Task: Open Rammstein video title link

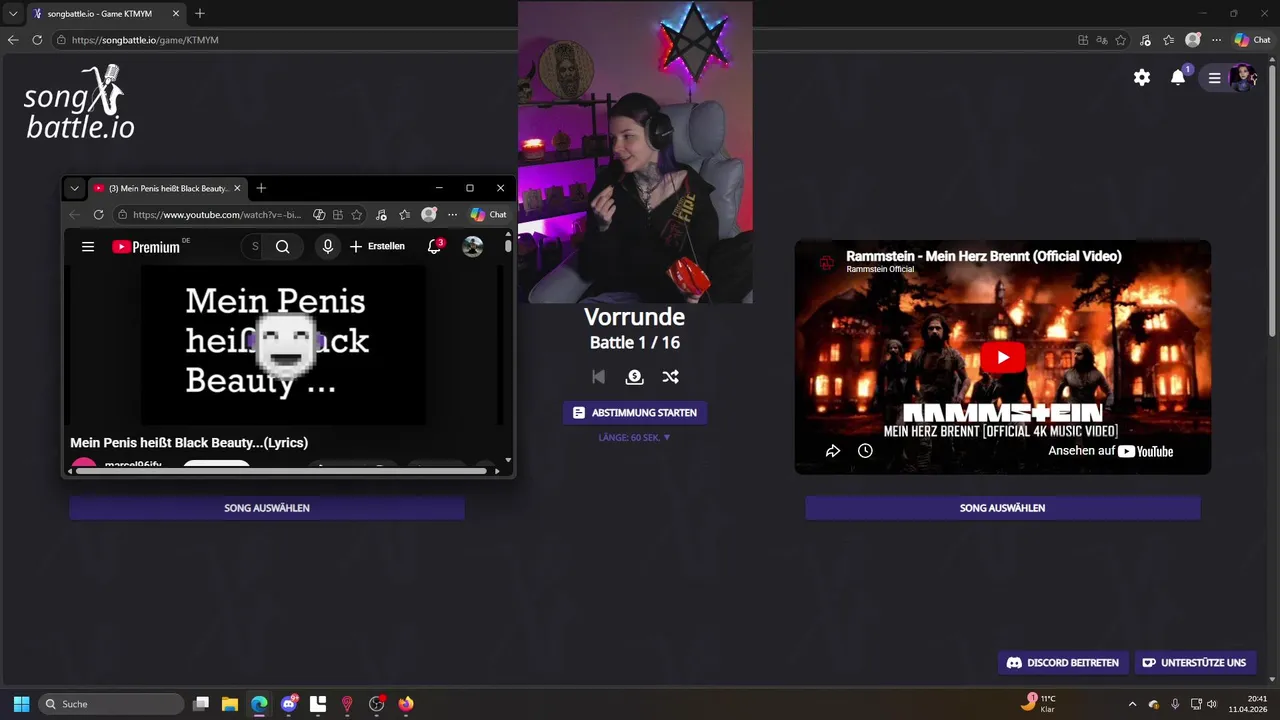Action: click(983, 256)
